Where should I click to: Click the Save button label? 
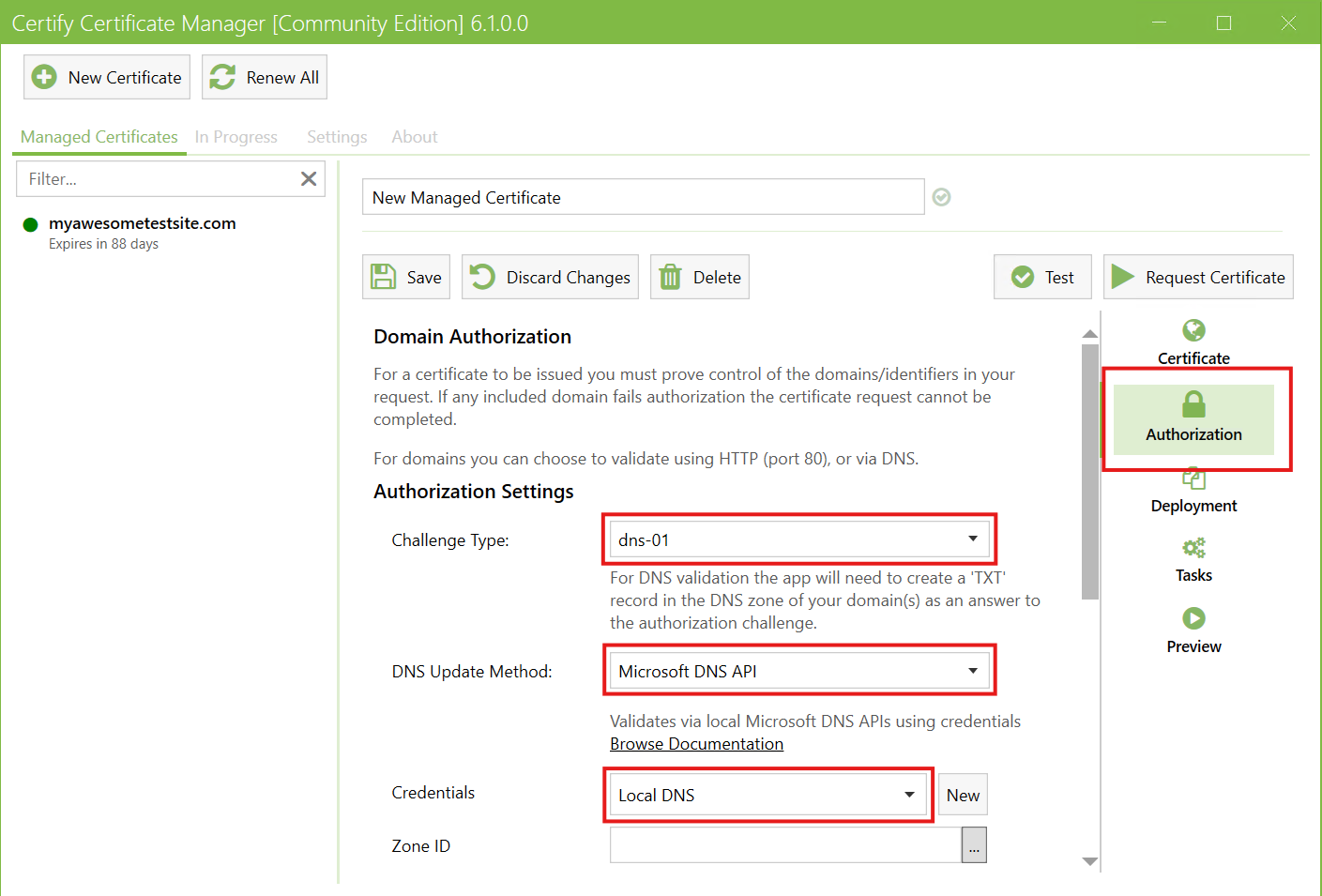pos(424,278)
